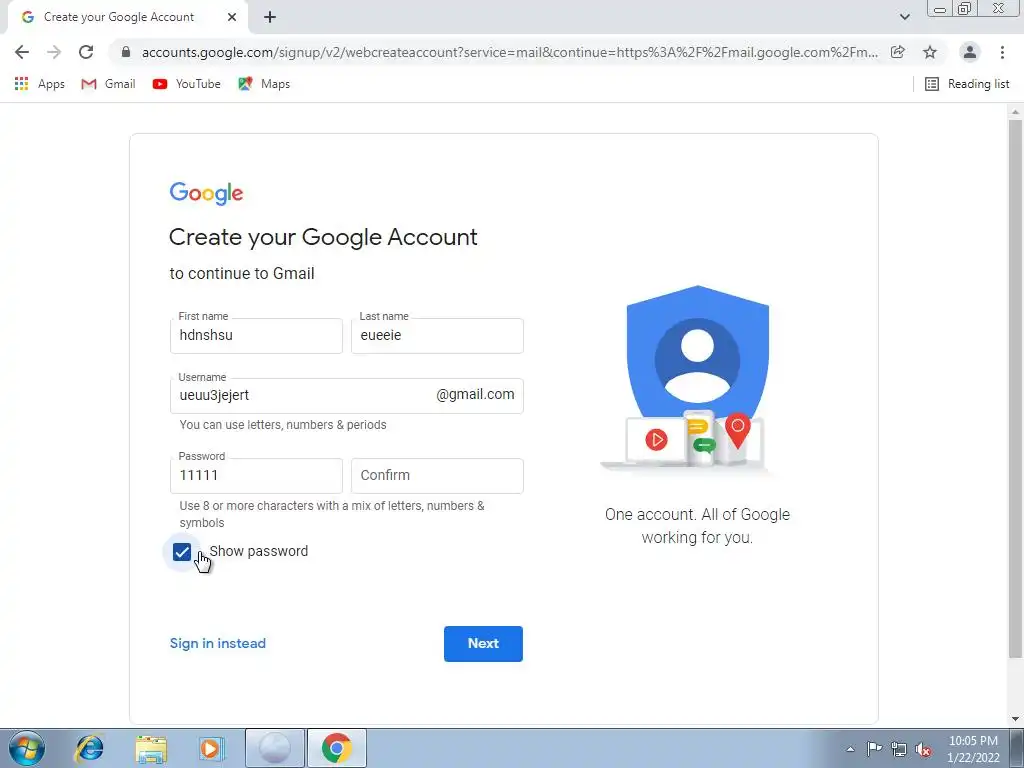Share this page via the share icon
The image size is (1024, 768).
(x=898, y=52)
